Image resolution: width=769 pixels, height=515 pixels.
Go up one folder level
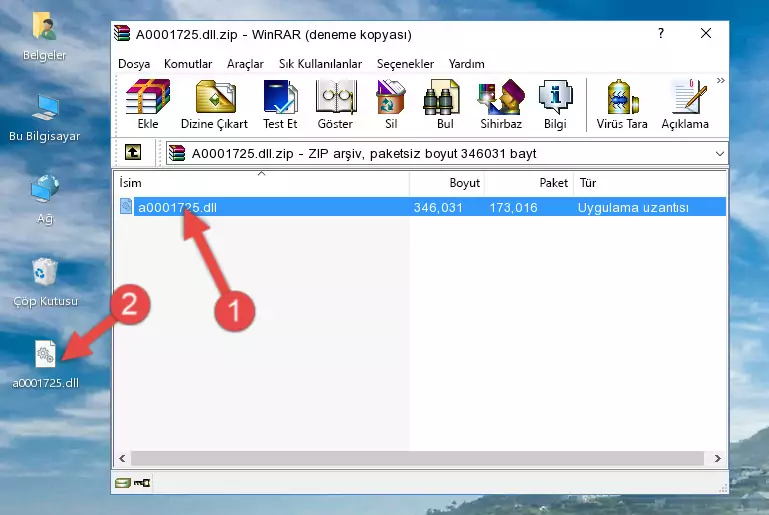pyautogui.click(x=133, y=153)
